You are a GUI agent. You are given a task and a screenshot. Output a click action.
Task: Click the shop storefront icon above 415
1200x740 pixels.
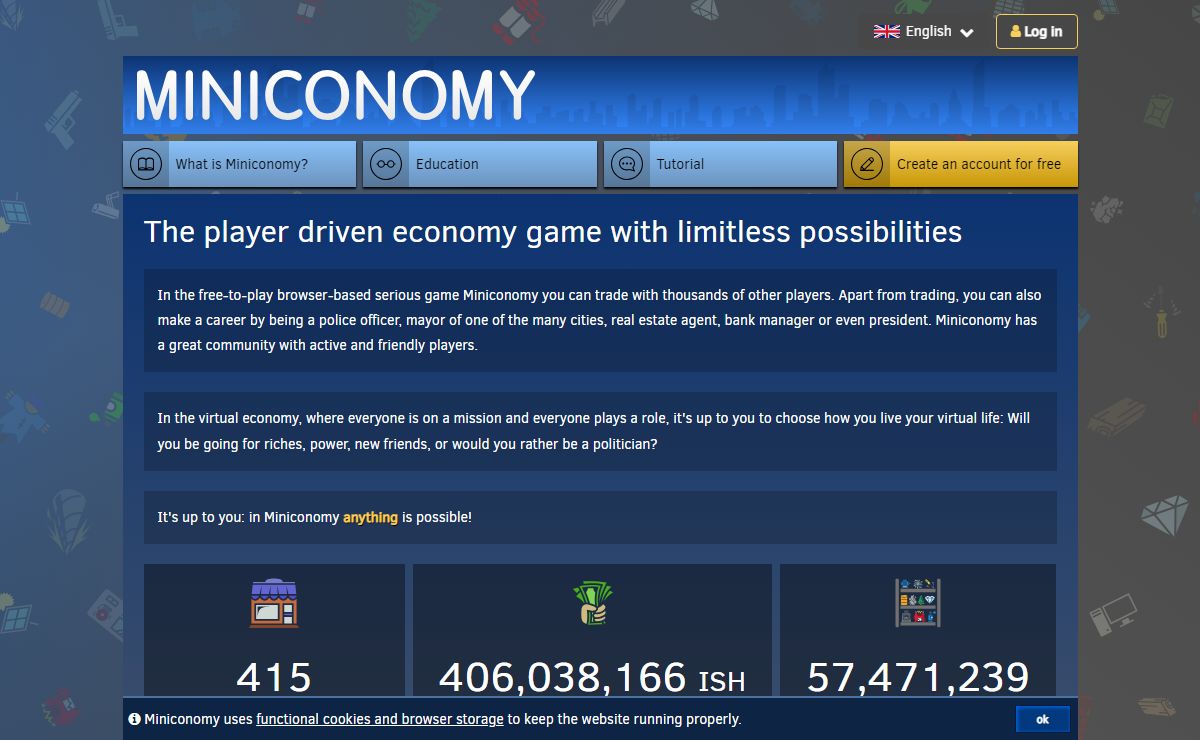point(274,602)
